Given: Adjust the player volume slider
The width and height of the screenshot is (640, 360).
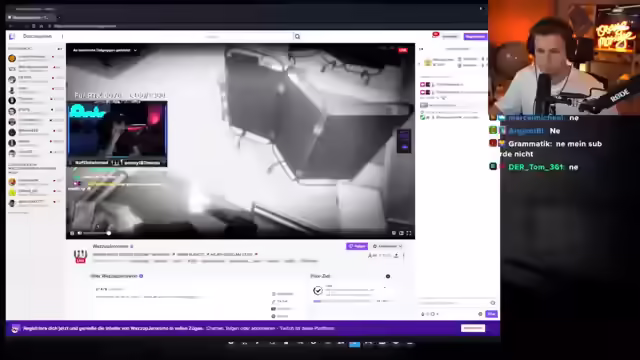Looking at the screenshot, I should pyautogui.click(x=97, y=233).
